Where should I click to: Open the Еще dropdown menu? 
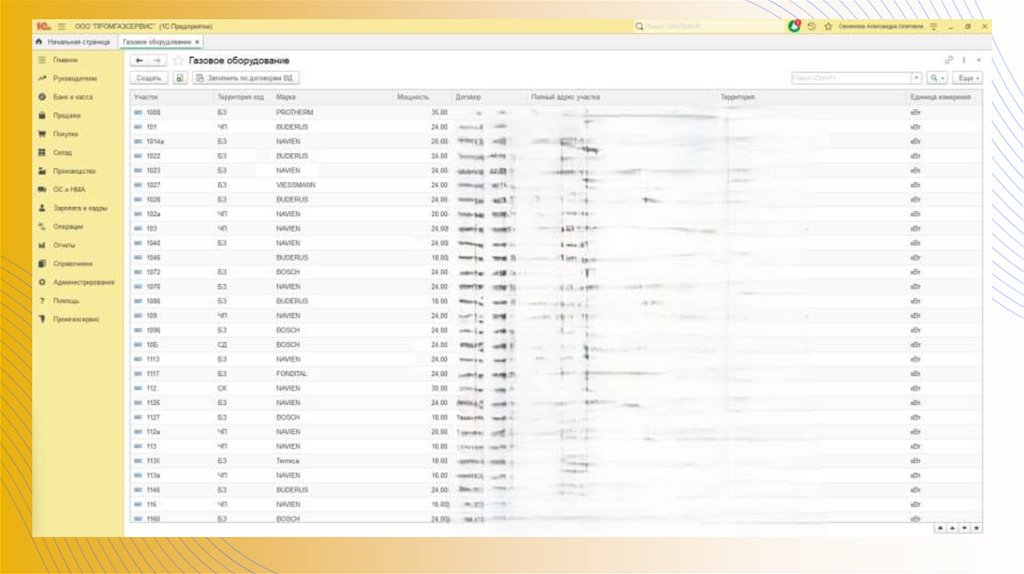[x=967, y=78]
